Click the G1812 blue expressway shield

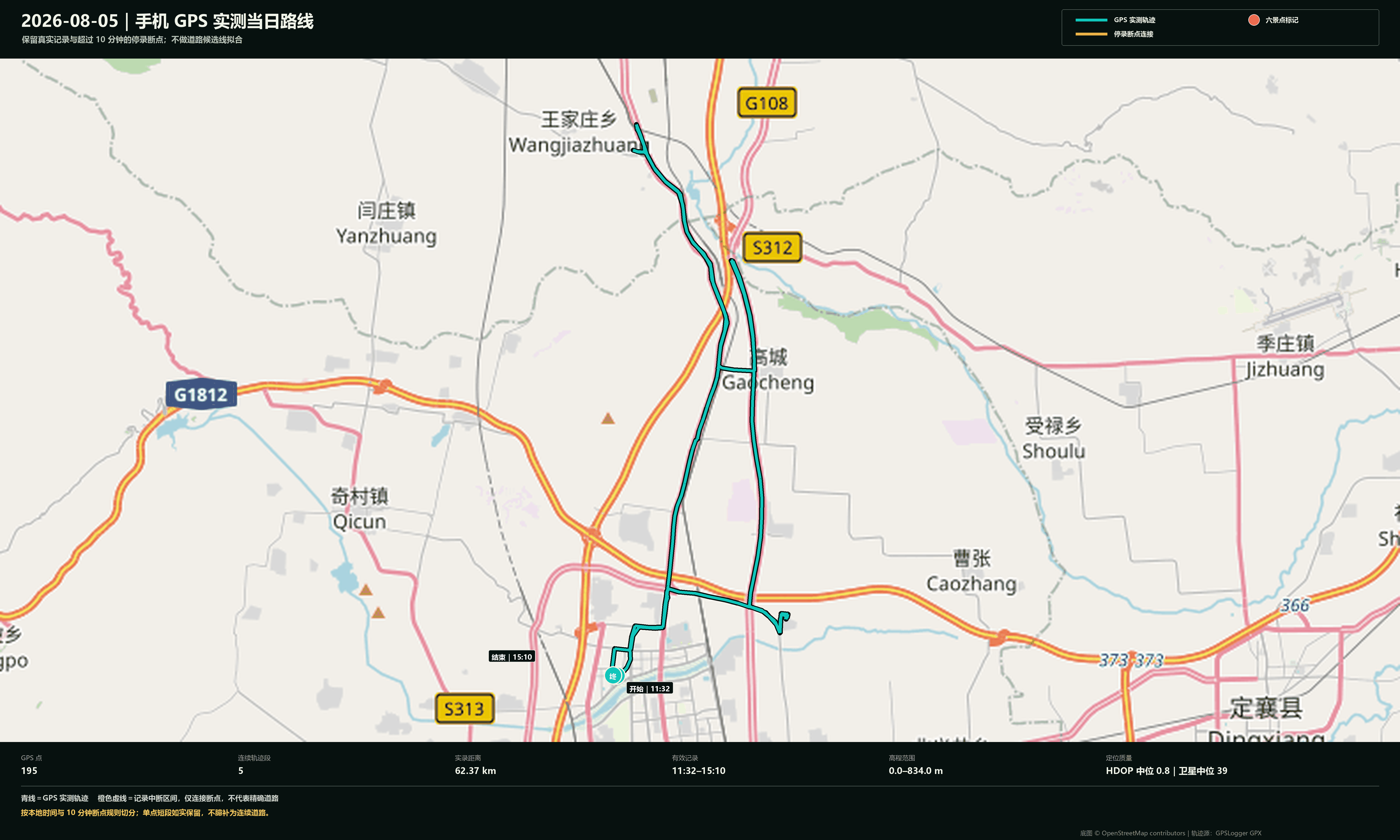point(201,395)
